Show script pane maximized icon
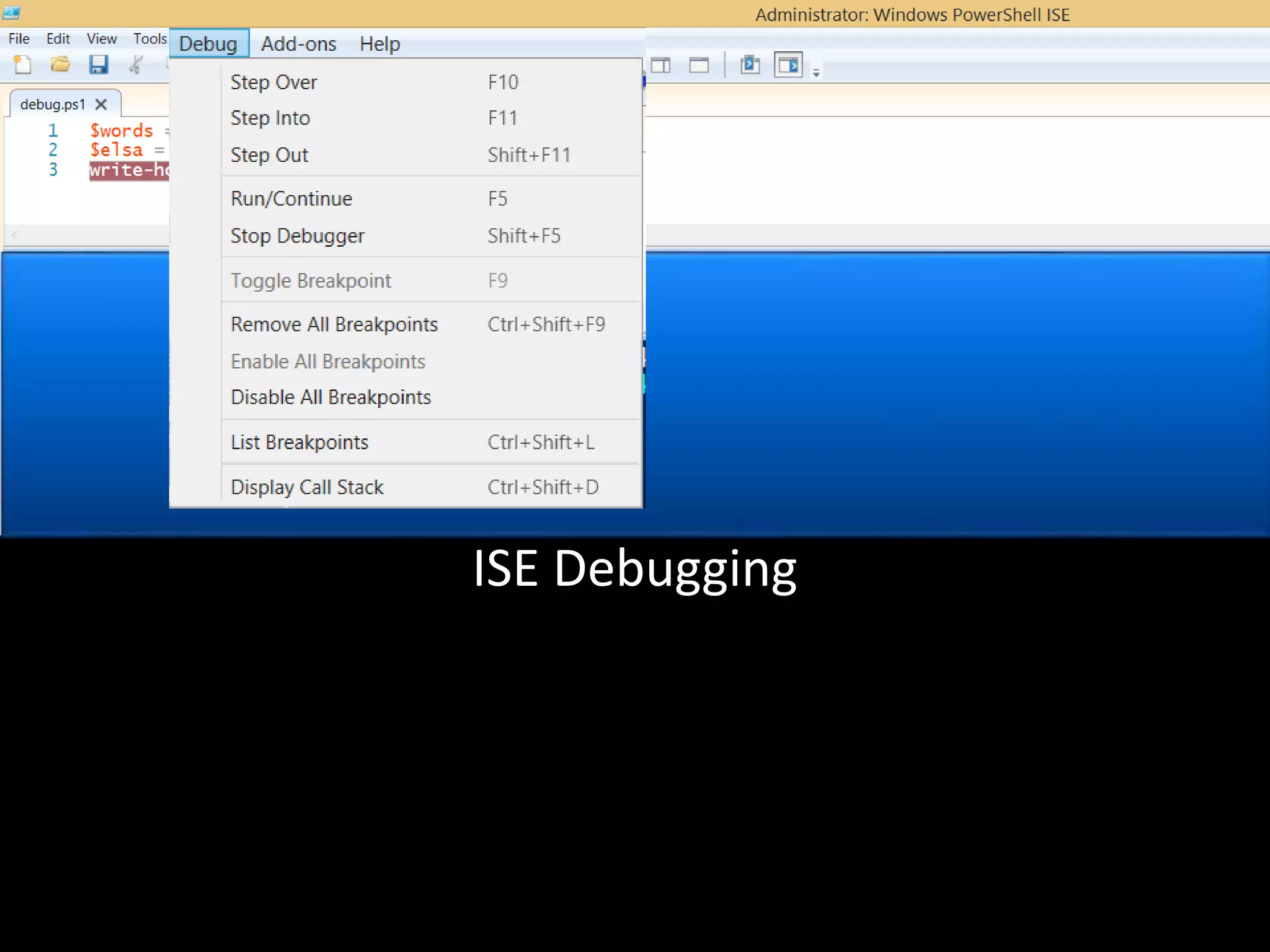Screen dimensions: 1270x952 click(699, 65)
